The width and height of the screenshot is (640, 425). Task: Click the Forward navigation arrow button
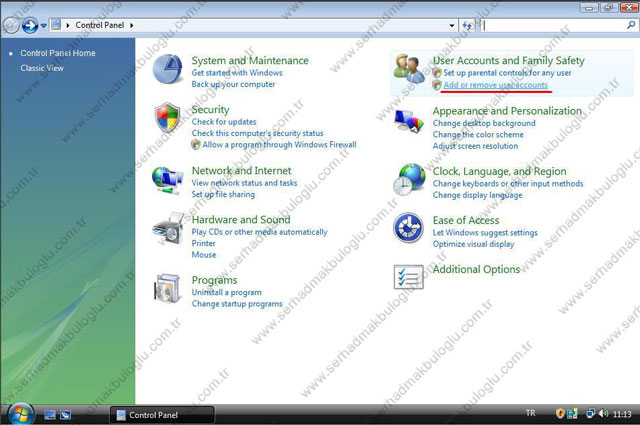(30, 25)
